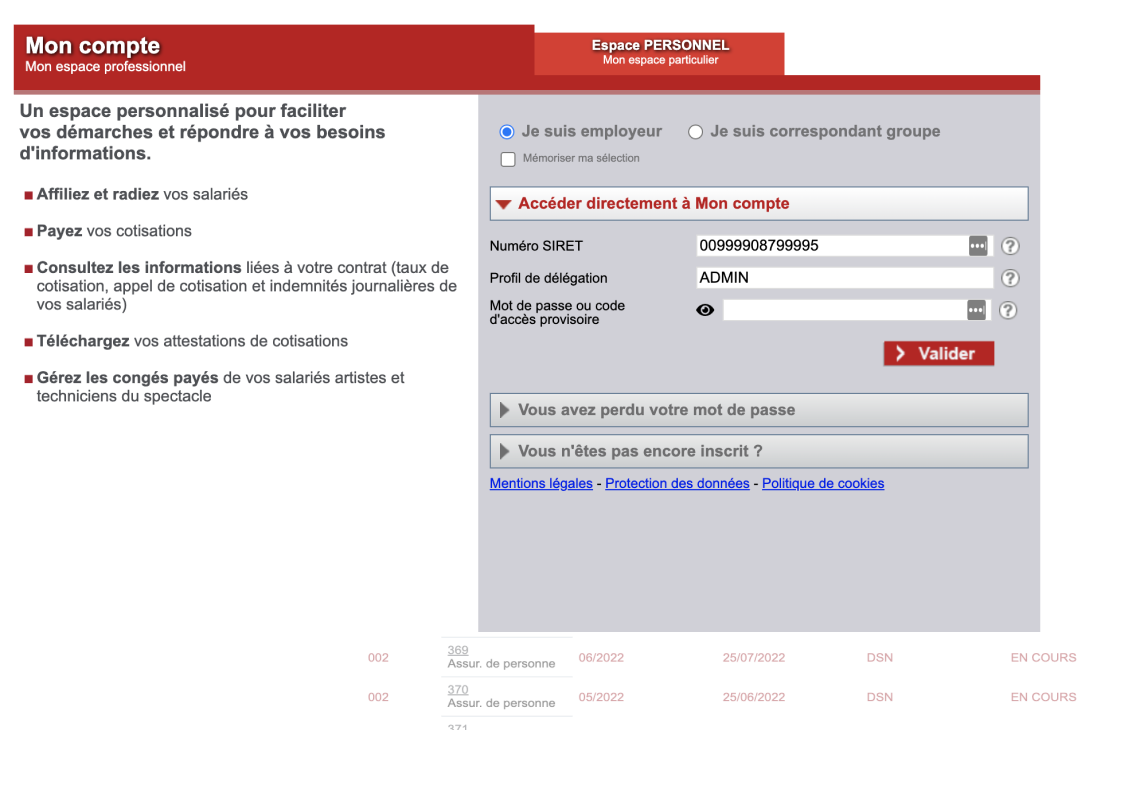Open the "Politique de cookies" link

(x=823, y=483)
